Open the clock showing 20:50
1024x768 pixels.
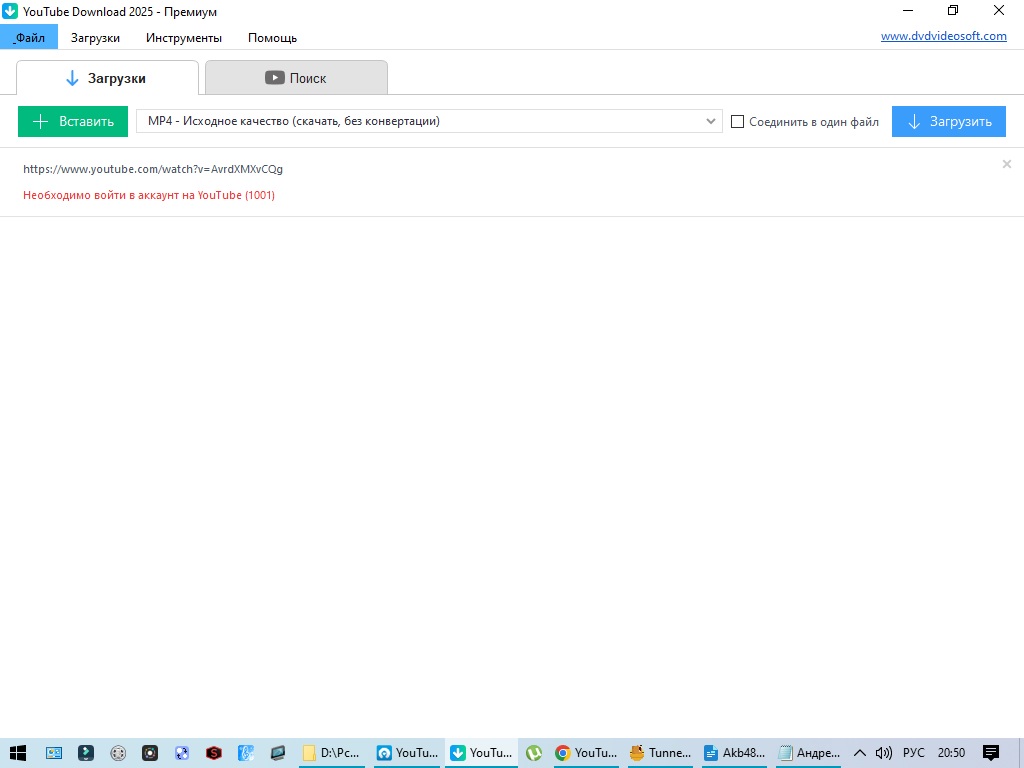tap(952, 753)
